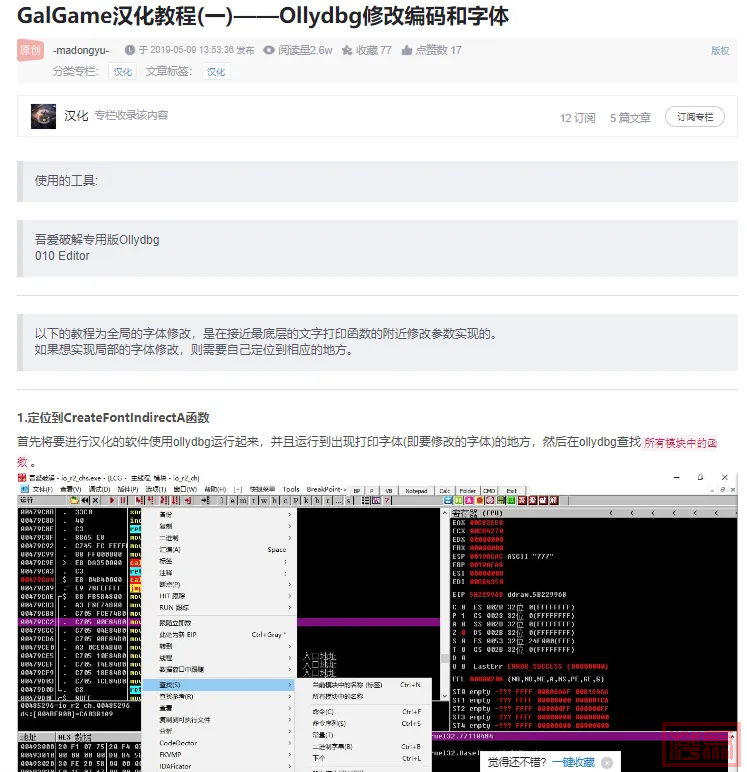Click the 订阅专栏 subscribe button
Viewport: 747px width, 772px height.
694,117
